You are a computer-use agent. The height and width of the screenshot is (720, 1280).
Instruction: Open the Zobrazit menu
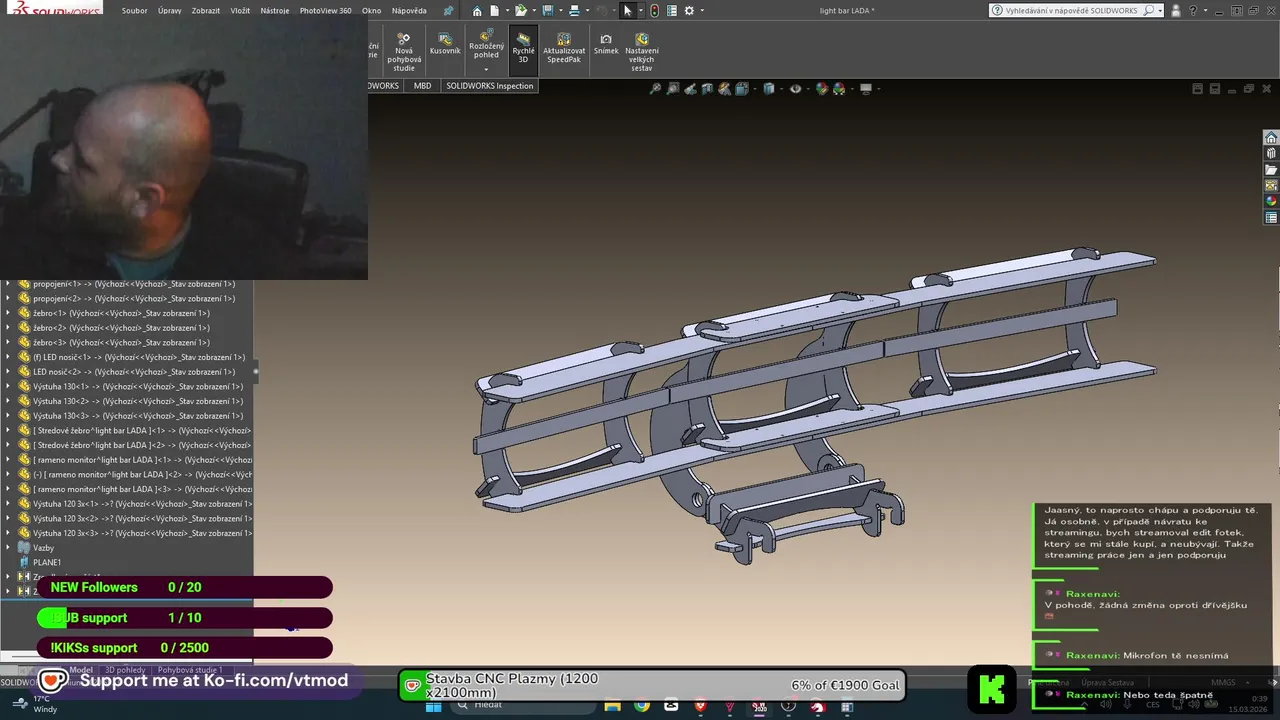pyautogui.click(x=206, y=11)
